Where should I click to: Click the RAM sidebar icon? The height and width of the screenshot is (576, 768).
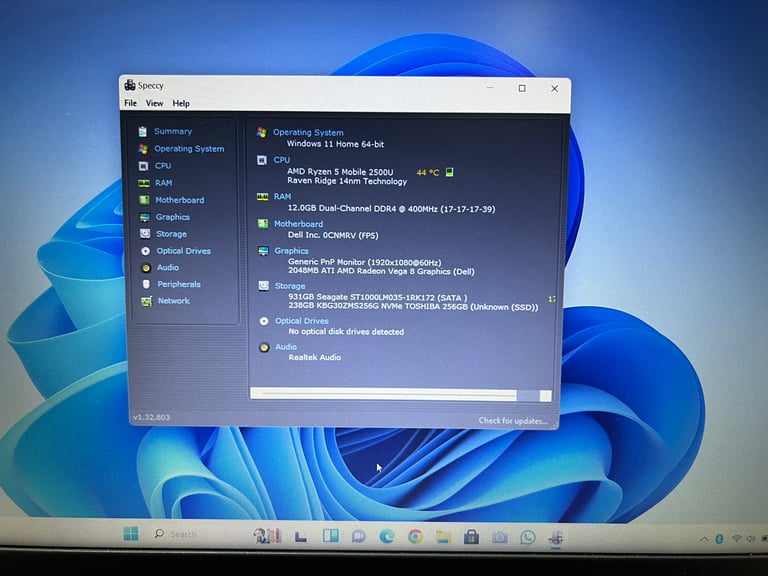point(144,183)
